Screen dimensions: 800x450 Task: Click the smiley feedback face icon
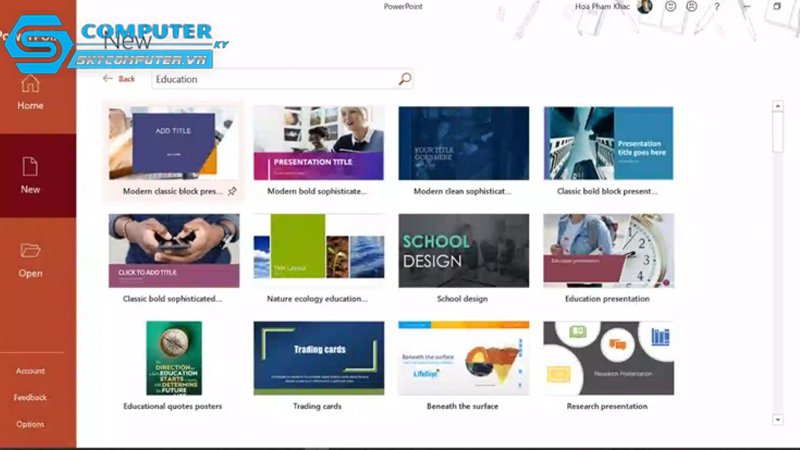point(671,6)
